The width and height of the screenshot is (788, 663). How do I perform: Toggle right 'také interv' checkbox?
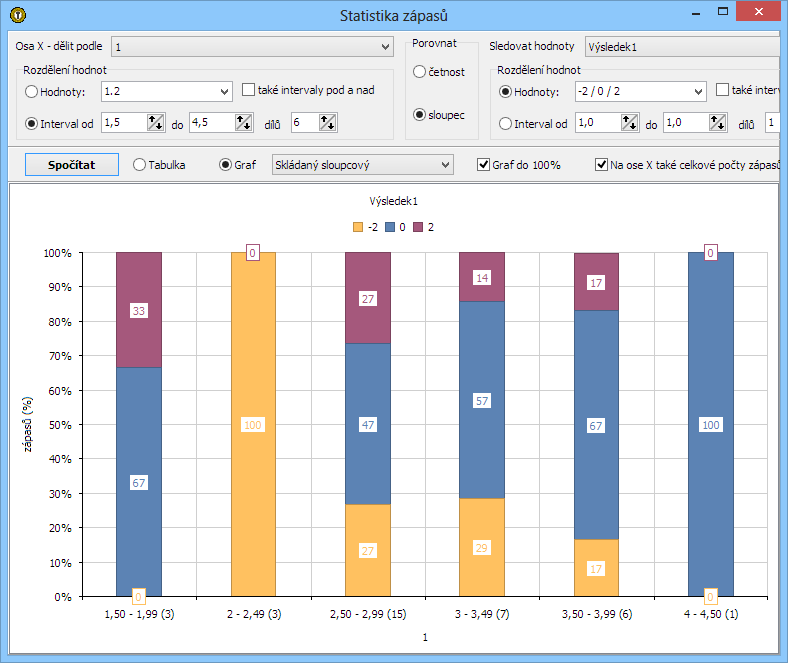point(722,90)
